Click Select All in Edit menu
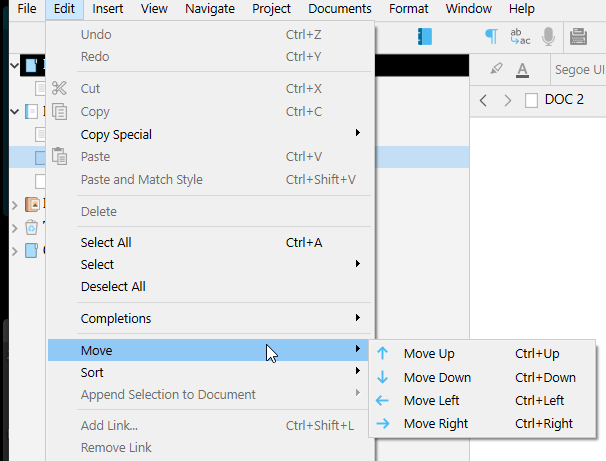This screenshot has width=606, height=461. tap(106, 243)
